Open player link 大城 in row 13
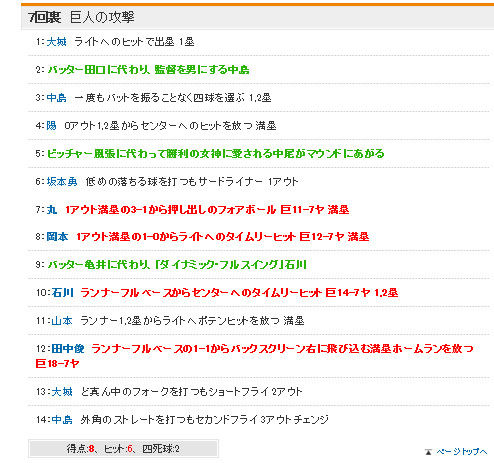This screenshot has height=463, width=494. pos(62,392)
